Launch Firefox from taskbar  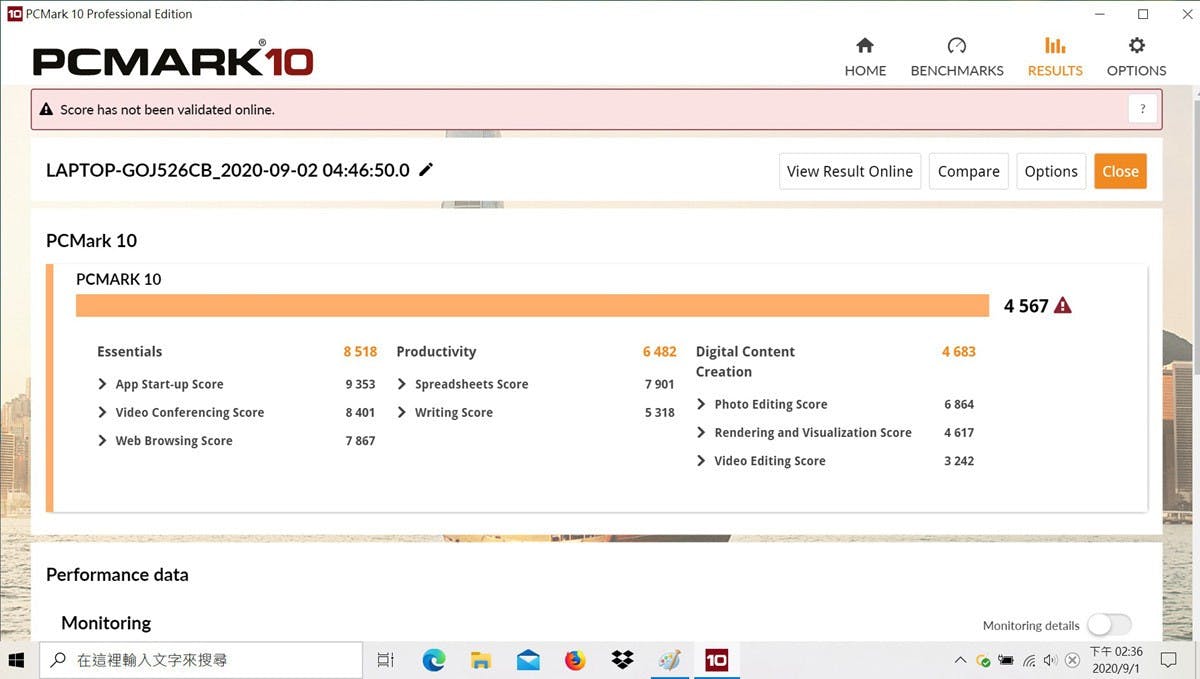[x=575, y=660]
